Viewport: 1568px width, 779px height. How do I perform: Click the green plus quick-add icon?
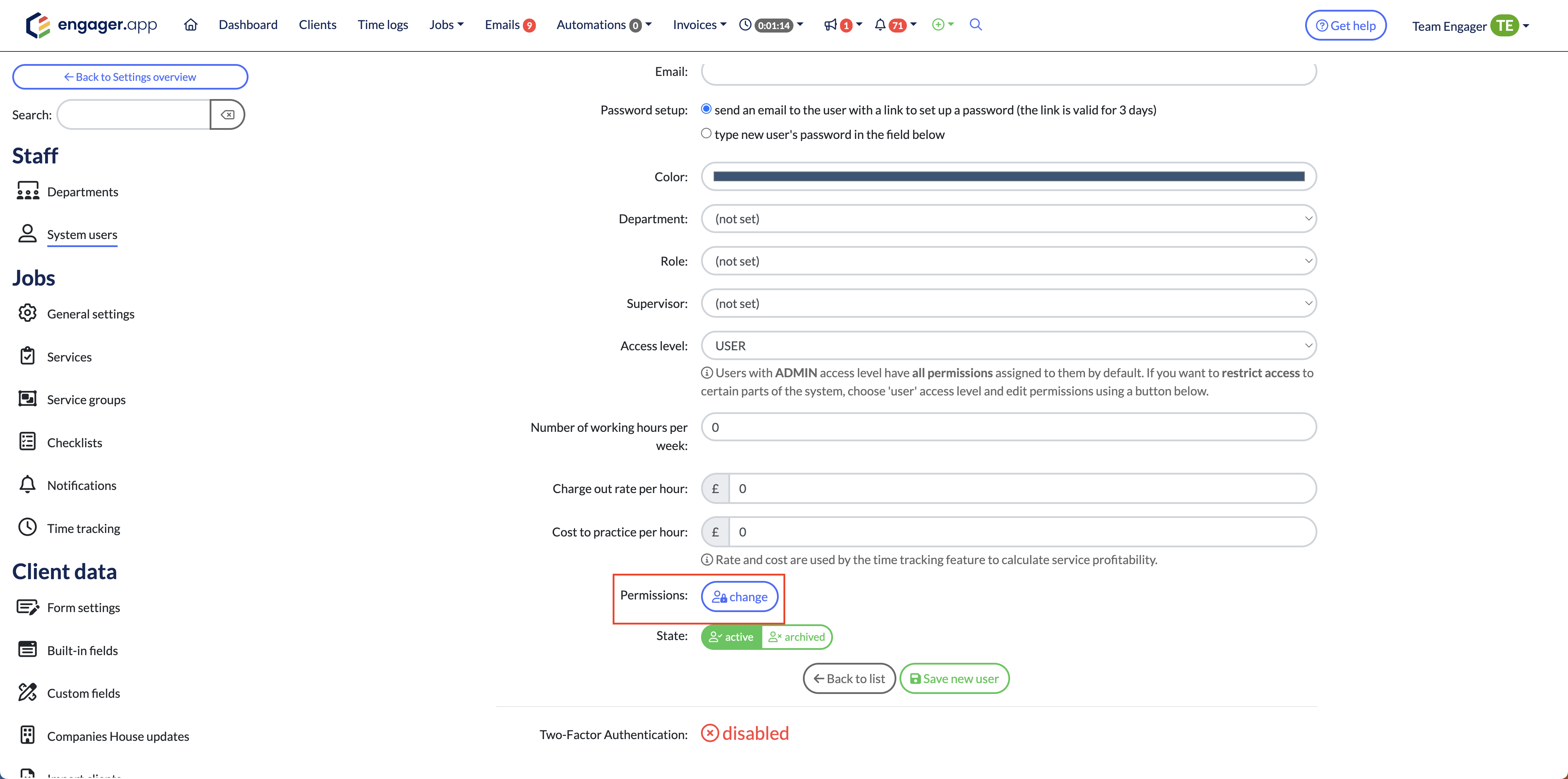click(938, 25)
